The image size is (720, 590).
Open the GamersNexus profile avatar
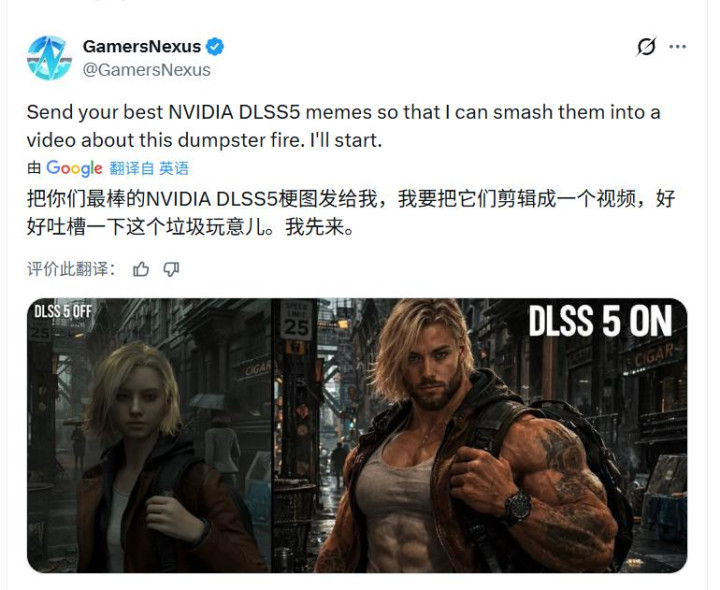[49, 58]
